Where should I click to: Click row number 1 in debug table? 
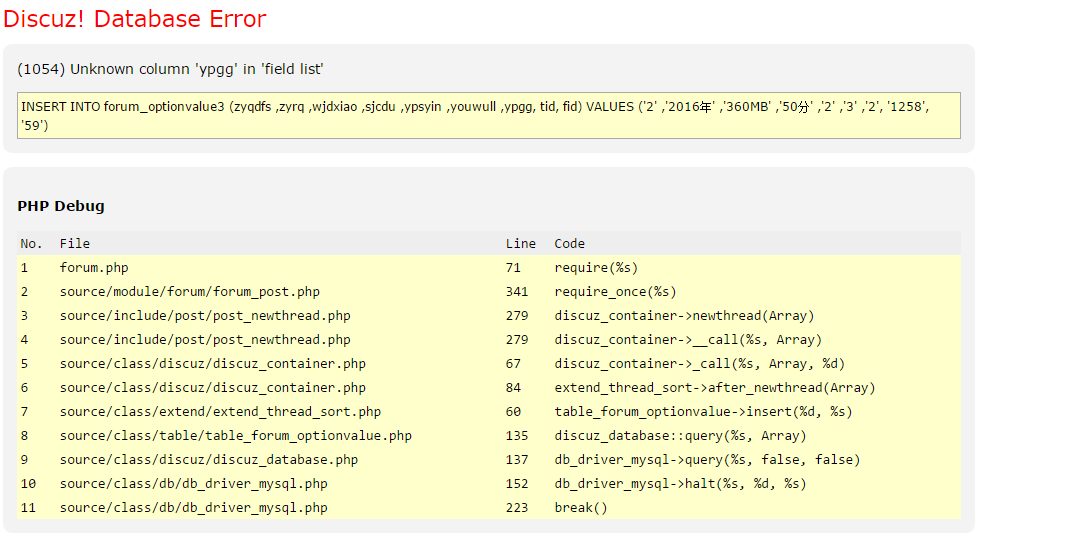[x=25, y=267]
